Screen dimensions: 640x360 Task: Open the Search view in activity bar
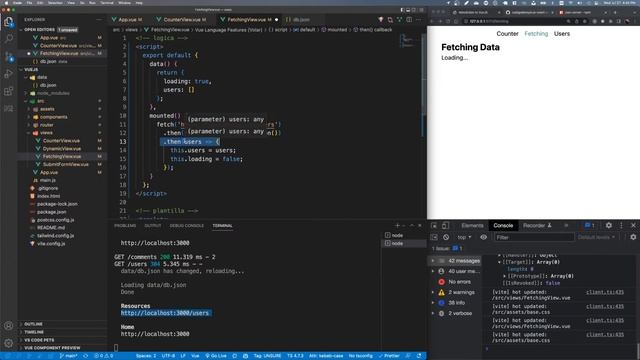[9, 39]
